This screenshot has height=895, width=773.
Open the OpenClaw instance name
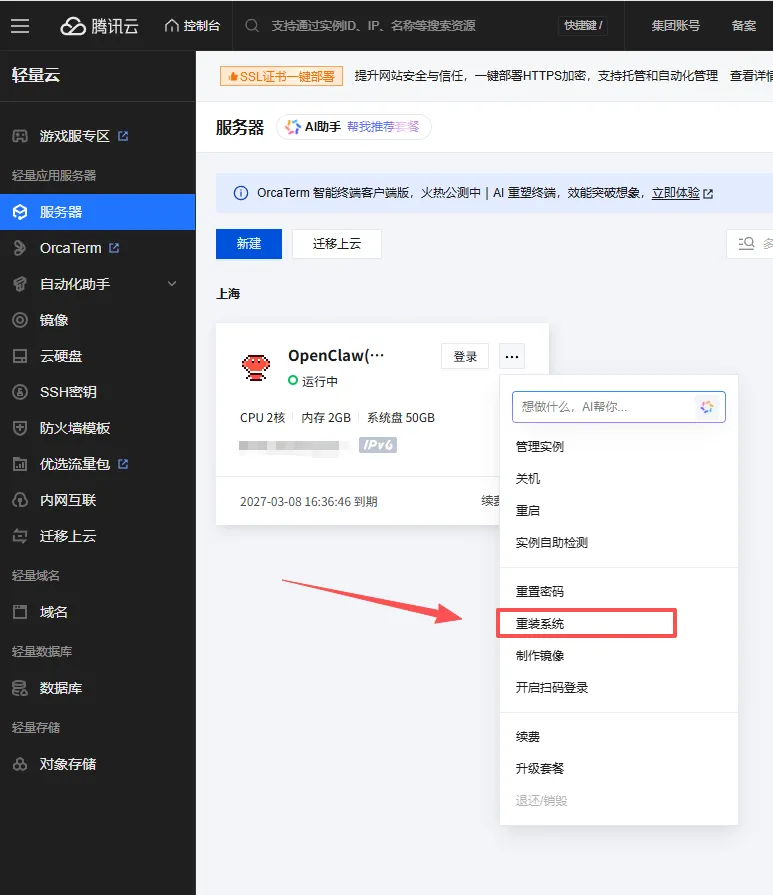[336, 356]
